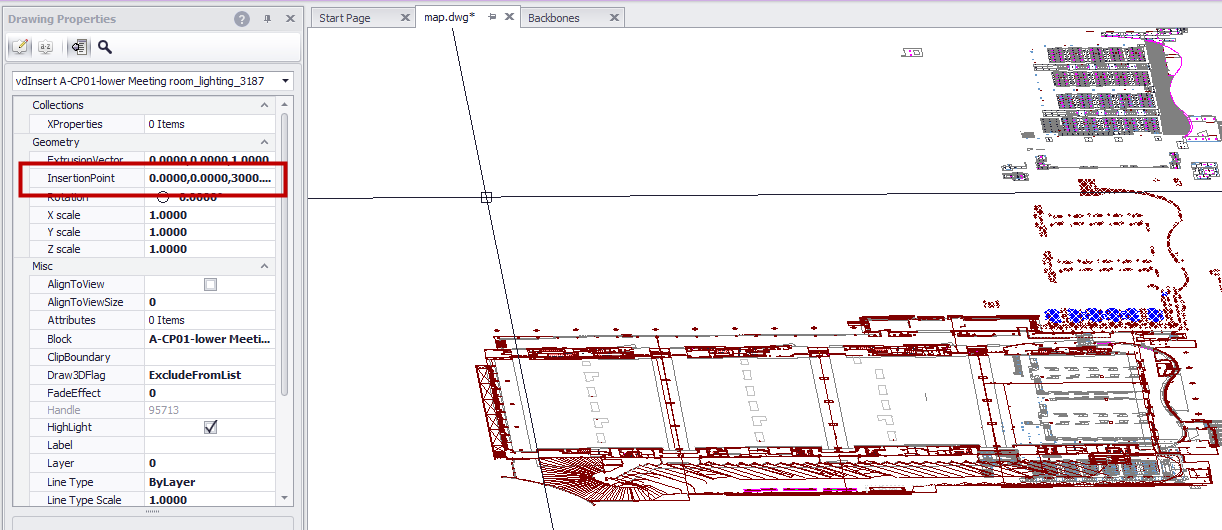Image resolution: width=1222 pixels, height=530 pixels.
Task: Click the categorized view icon in Drawing Properties toolbar
Action: point(19,47)
